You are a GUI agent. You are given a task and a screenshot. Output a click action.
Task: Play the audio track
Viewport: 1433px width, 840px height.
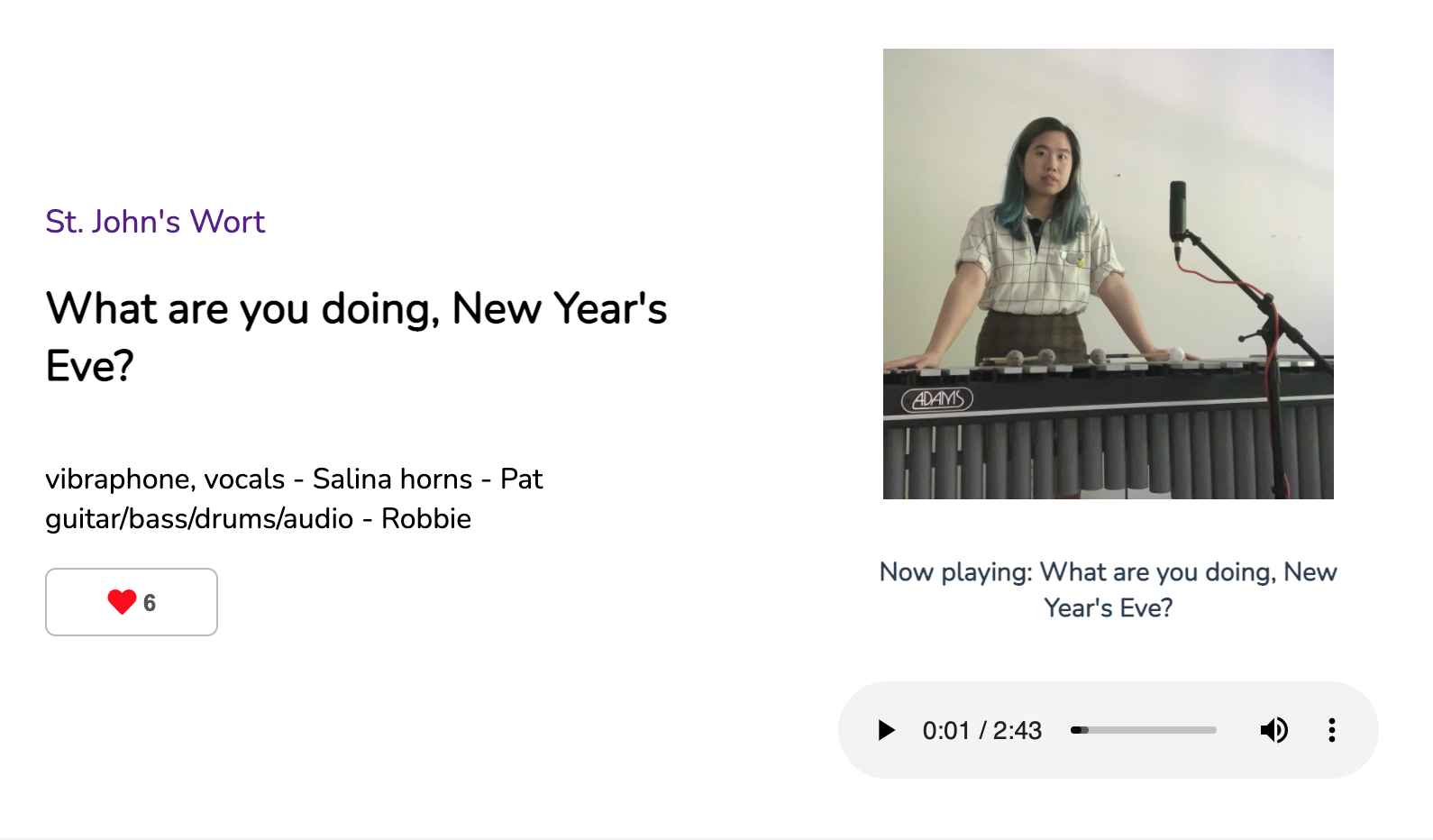pos(887,730)
